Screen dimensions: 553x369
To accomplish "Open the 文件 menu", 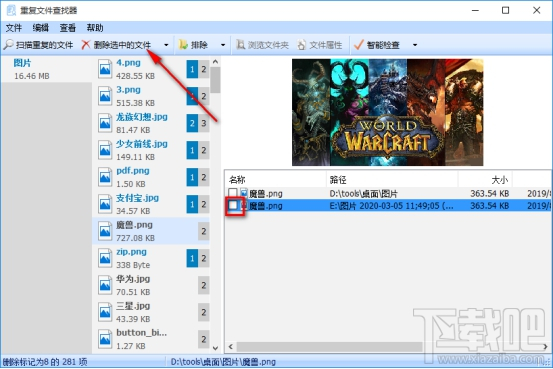I will click(x=14, y=28).
